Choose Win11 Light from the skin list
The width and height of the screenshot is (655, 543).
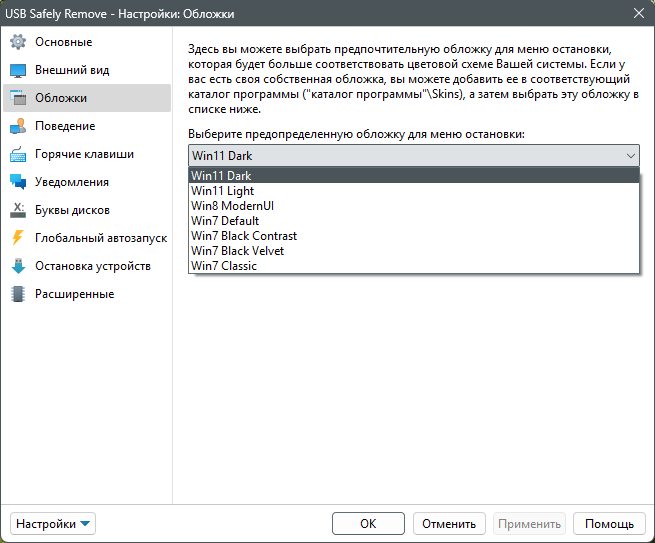pos(223,191)
